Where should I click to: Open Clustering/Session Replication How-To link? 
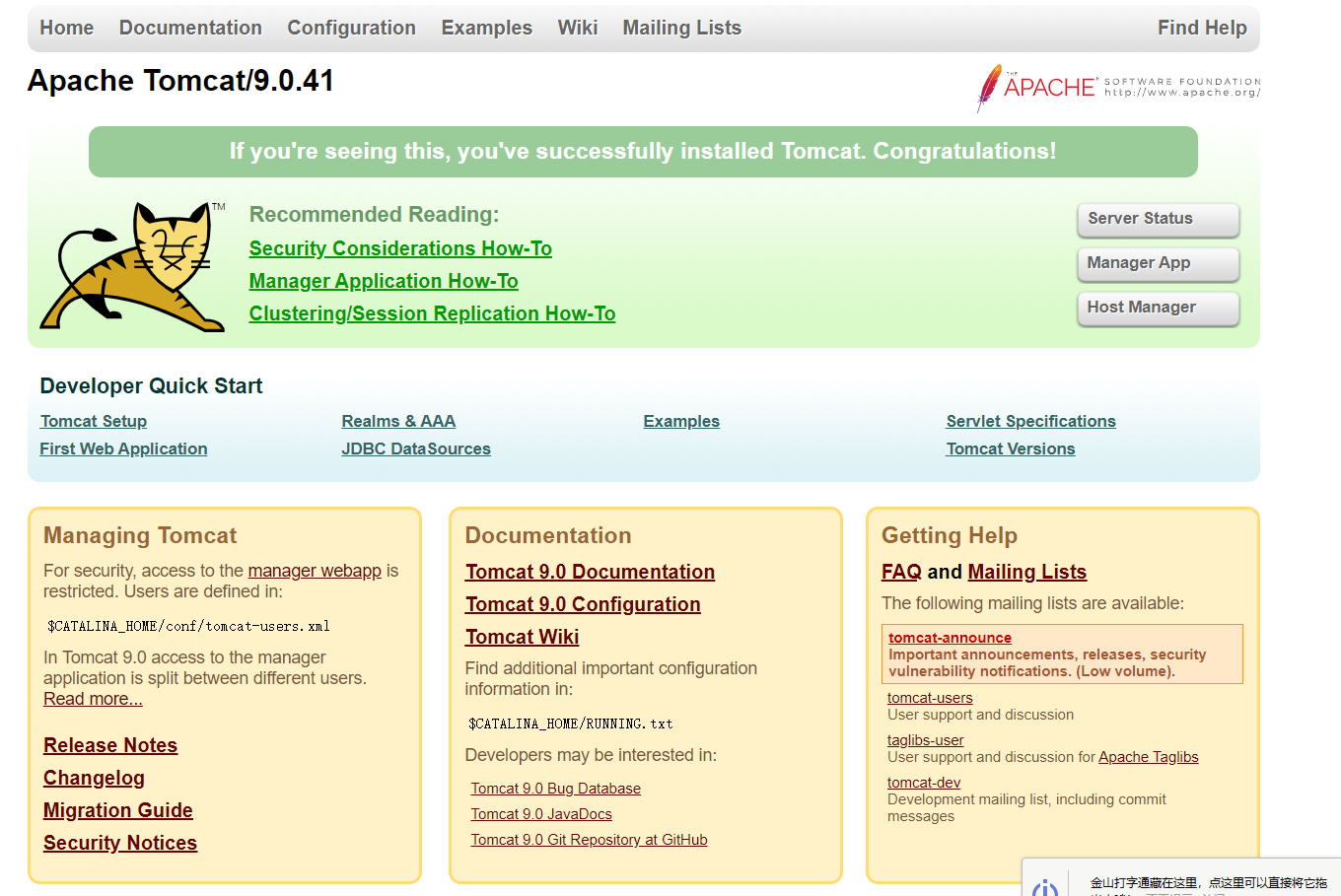click(432, 313)
